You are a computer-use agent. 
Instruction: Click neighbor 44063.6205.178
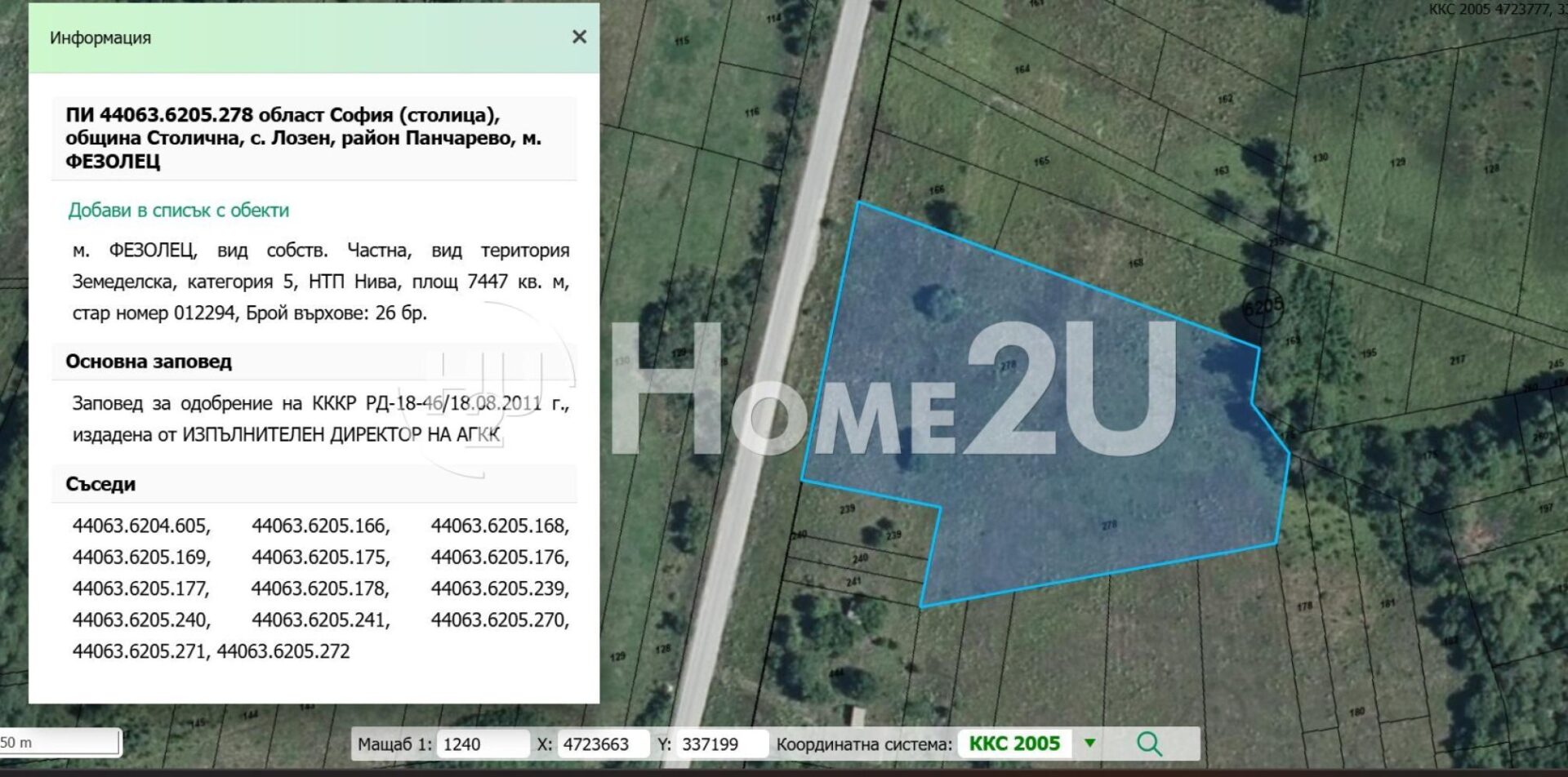point(321,588)
